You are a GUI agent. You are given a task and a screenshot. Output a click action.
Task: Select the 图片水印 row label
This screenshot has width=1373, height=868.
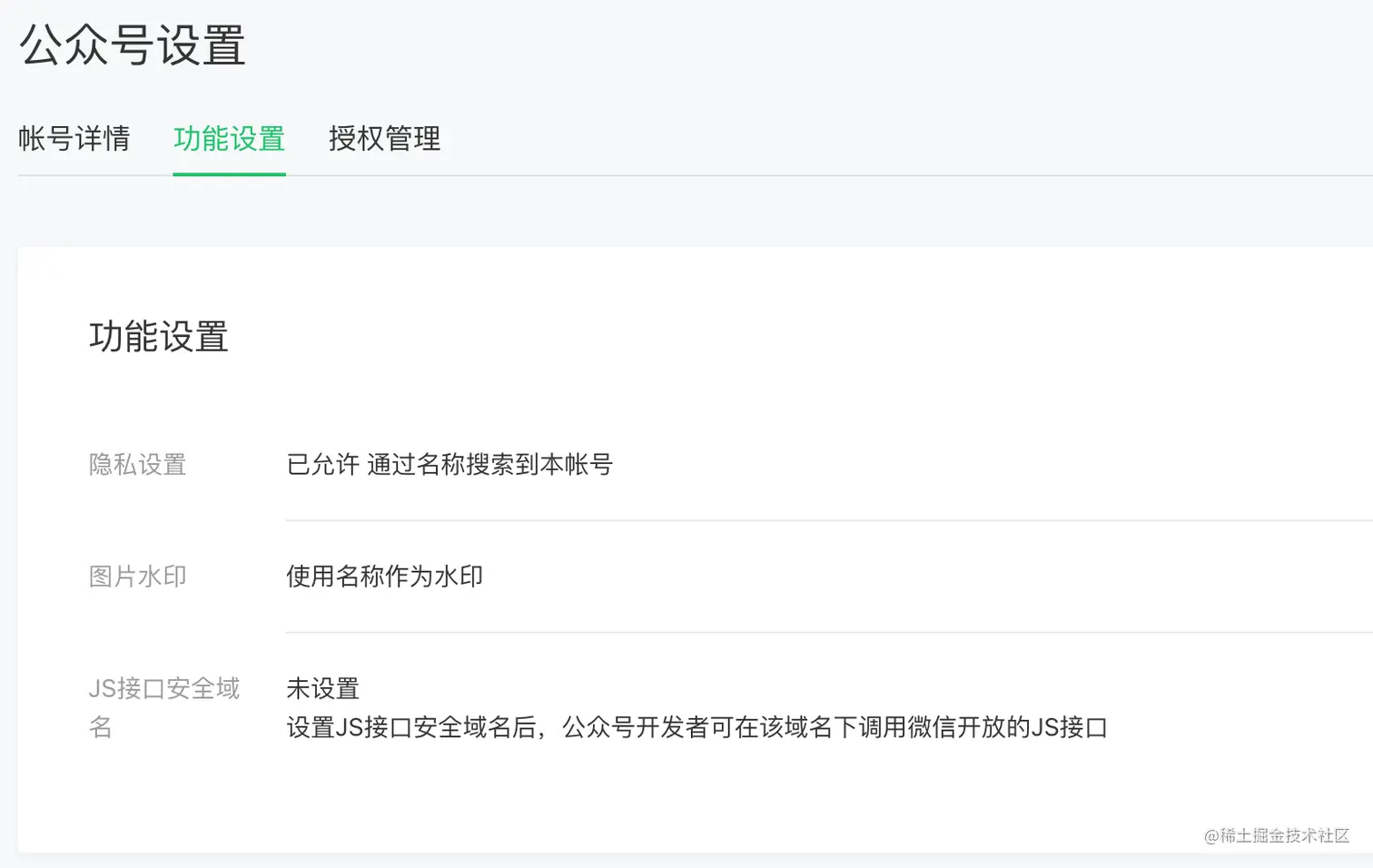coord(137,577)
